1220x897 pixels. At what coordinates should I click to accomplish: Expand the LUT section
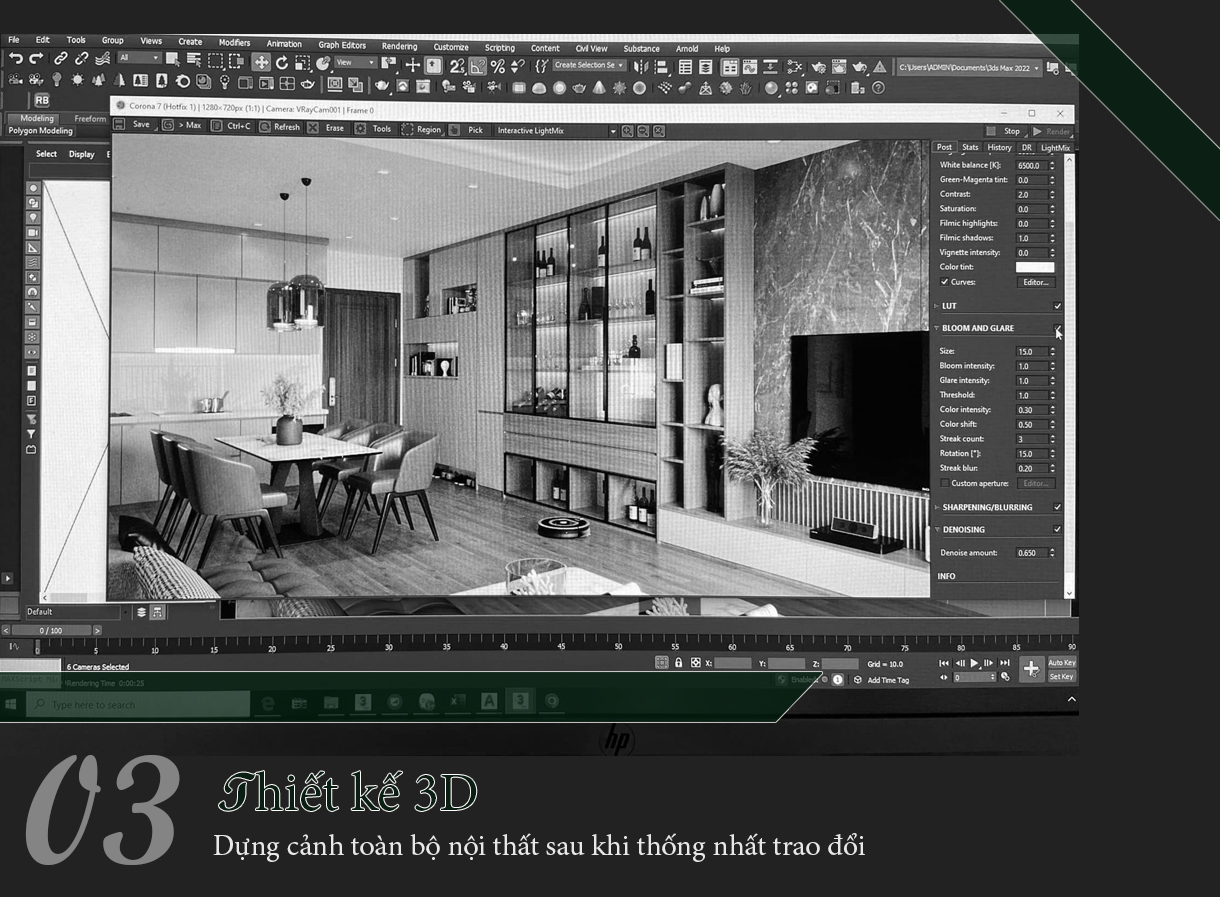pos(937,306)
